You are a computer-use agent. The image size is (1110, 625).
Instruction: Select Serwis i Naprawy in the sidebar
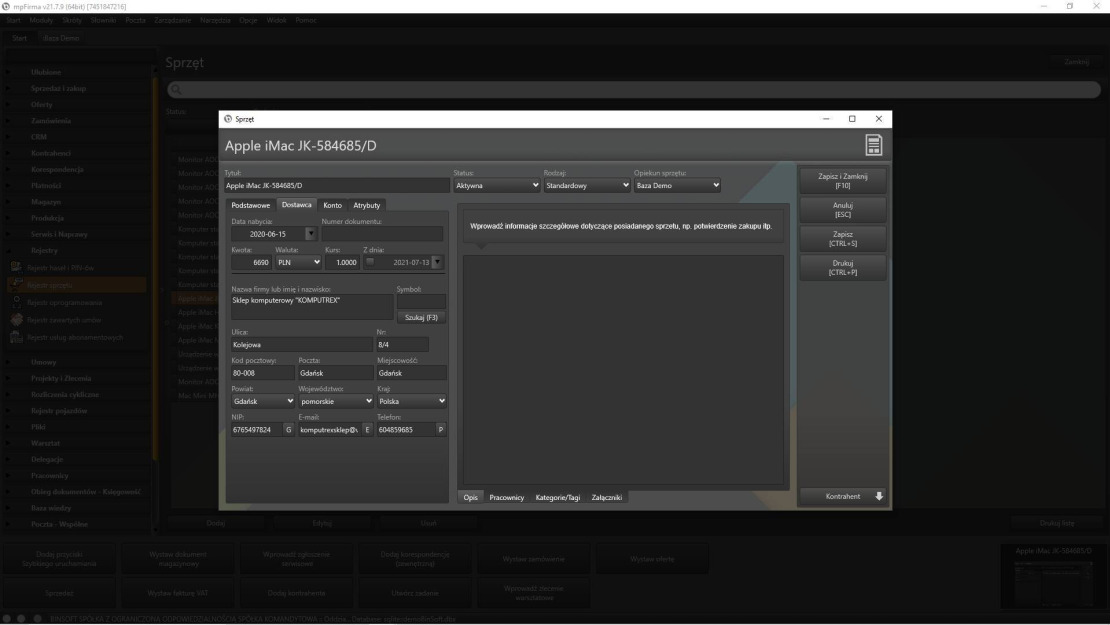point(59,234)
